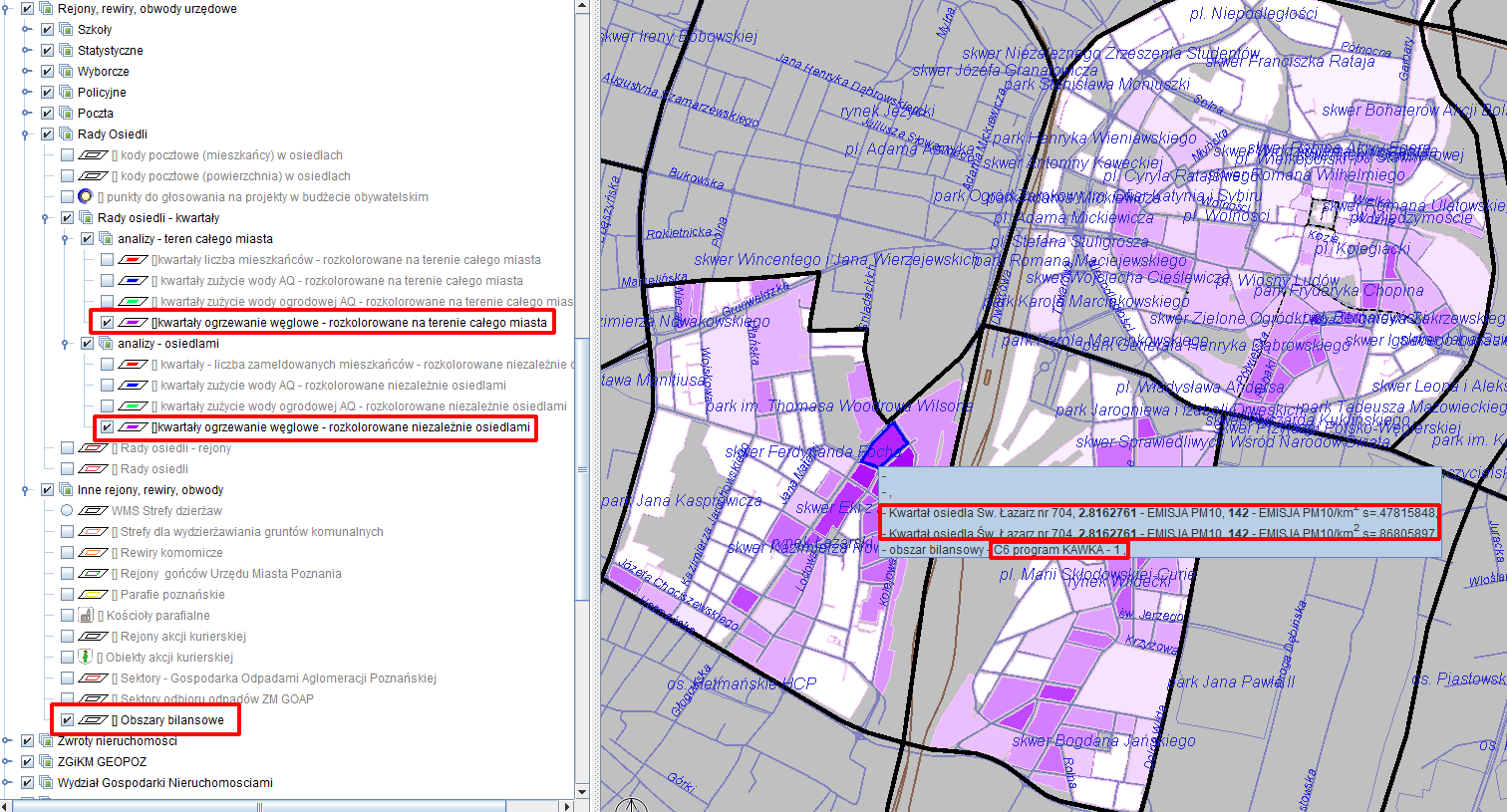Click the ZGiKM GEOPOZ layer group icon
This screenshot has height=812, width=1507.
click(46, 762)
